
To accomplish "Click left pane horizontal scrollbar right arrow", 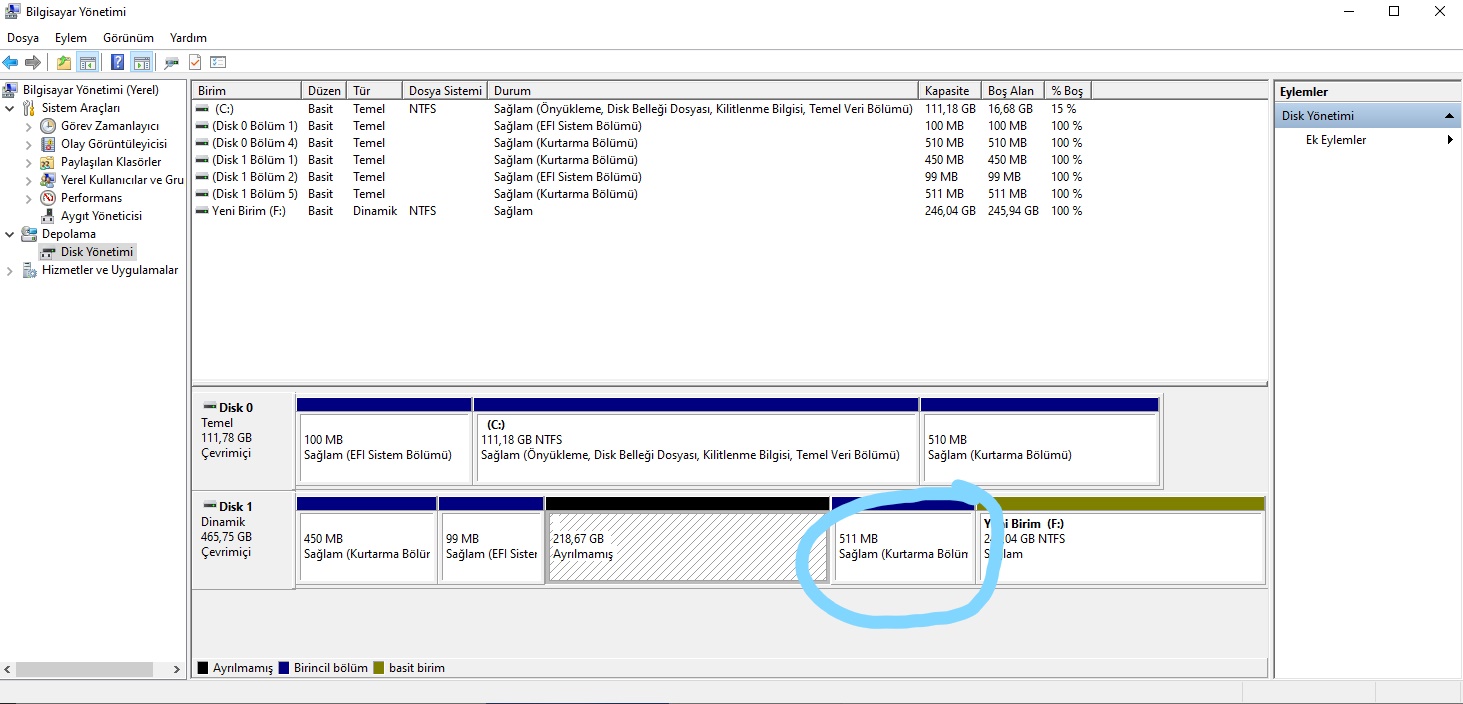I will pos(177,669).
